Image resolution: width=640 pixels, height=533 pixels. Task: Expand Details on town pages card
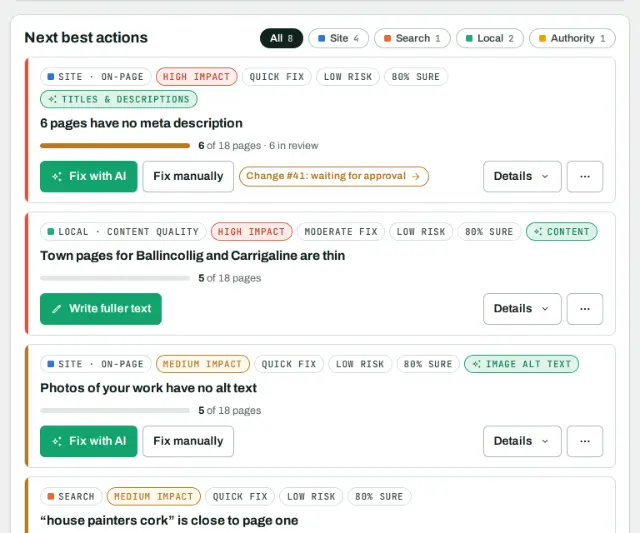click(x=522, y=309)
